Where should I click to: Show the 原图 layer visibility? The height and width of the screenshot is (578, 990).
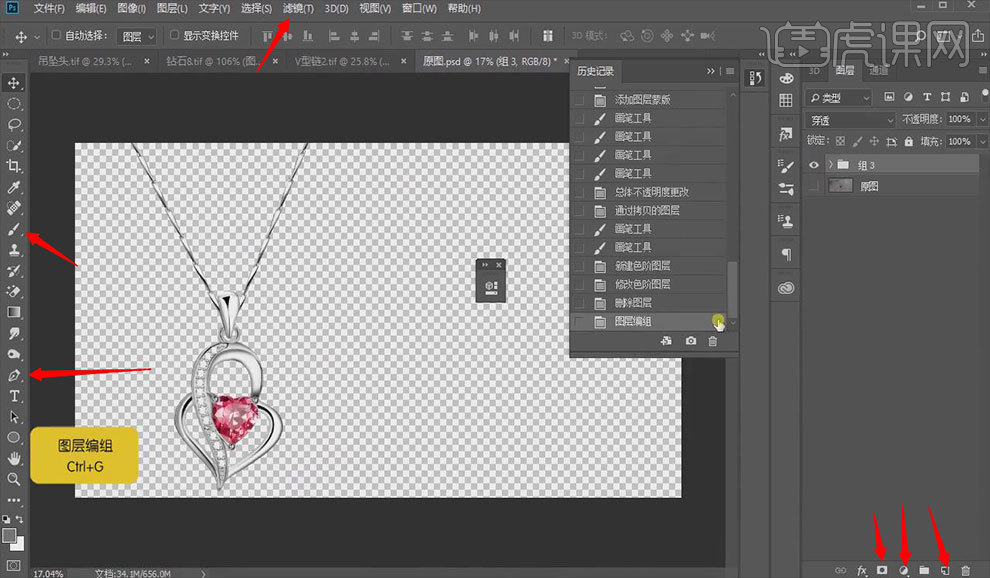tap(814, 186)
